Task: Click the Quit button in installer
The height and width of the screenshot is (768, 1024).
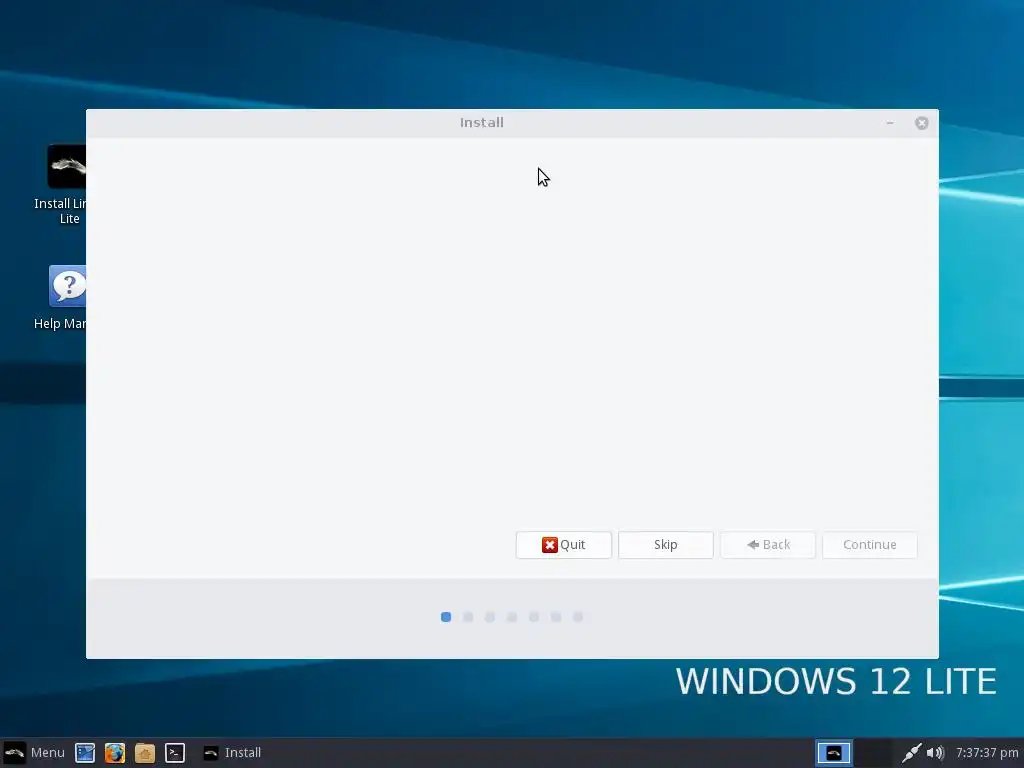Action: 564,545
